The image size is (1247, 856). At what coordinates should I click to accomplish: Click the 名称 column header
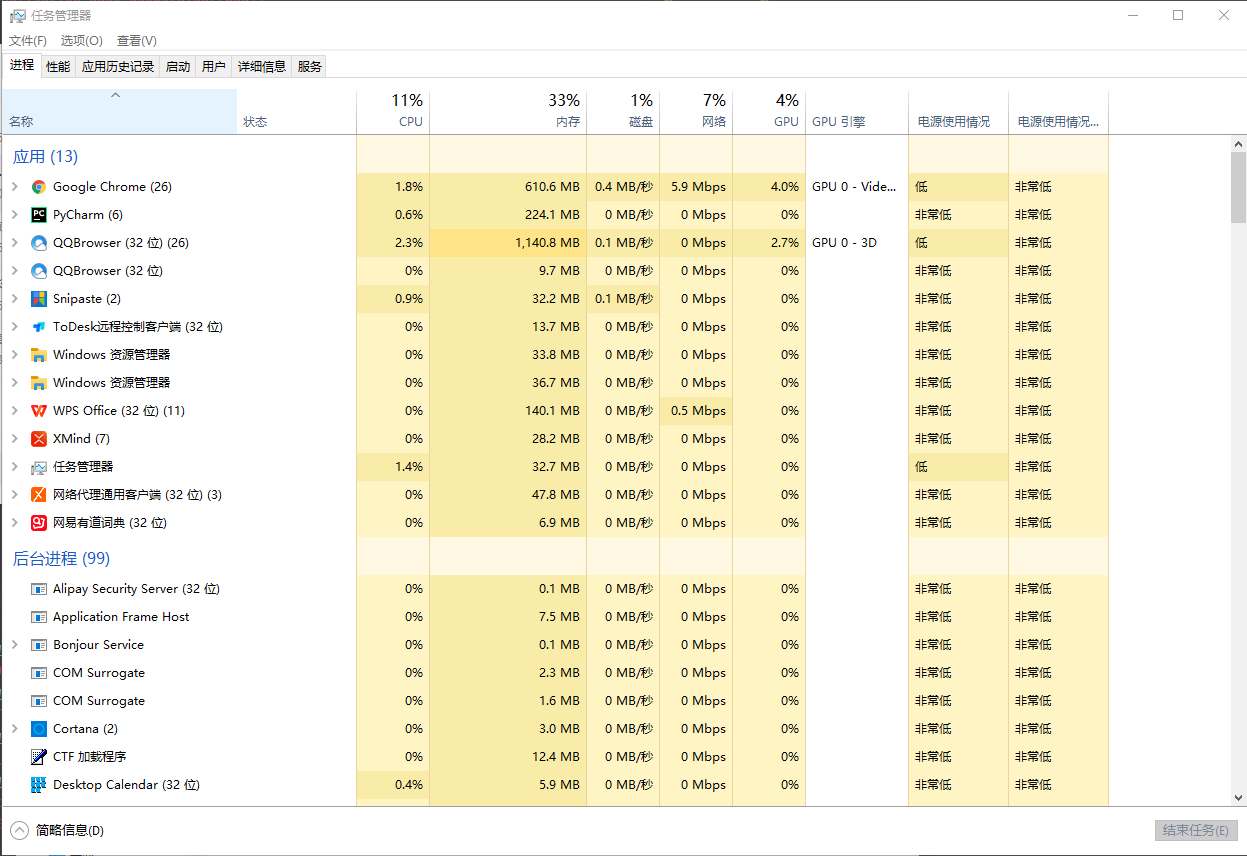click(x=120, y=111)
